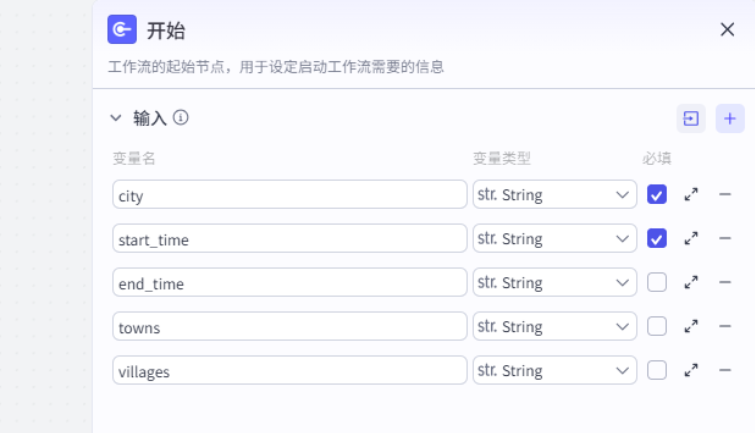Mark villages variable as required

pos(657,371)
